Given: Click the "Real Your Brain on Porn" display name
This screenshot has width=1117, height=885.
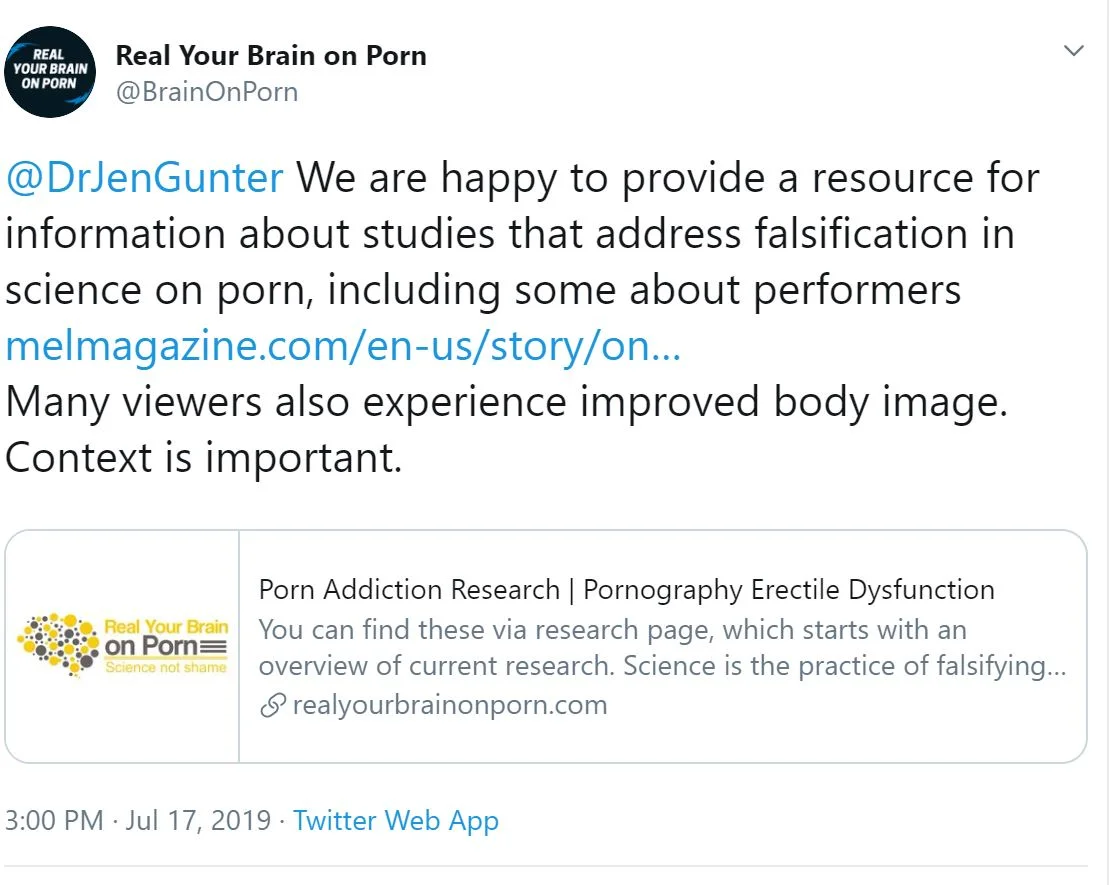Looking at the screenshot, I should [x=271, y=56].
